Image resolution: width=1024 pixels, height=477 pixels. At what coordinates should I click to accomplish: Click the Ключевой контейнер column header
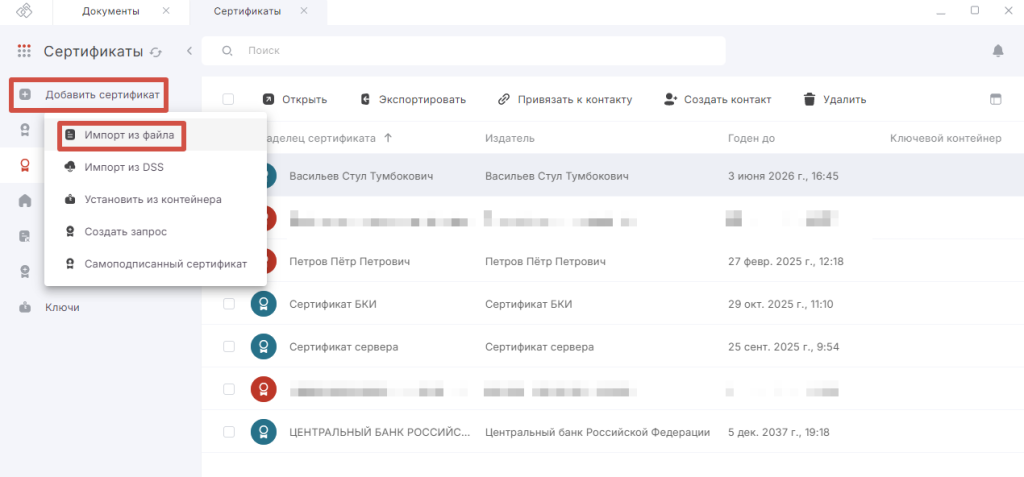[x=946, y=138]
